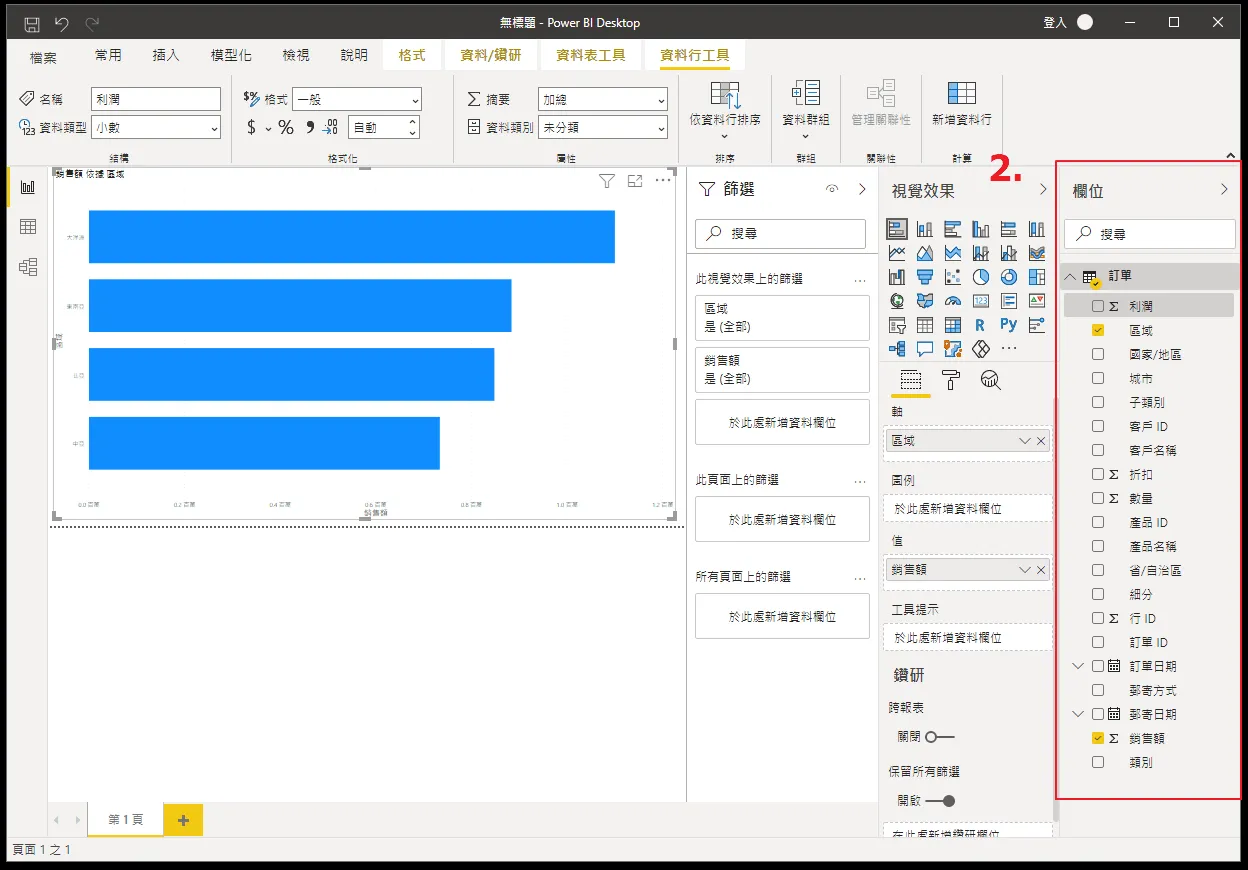The image size is (1248, 870).
Task: Open the 摘要 summarization dropdown
Action: coord(603,99)
